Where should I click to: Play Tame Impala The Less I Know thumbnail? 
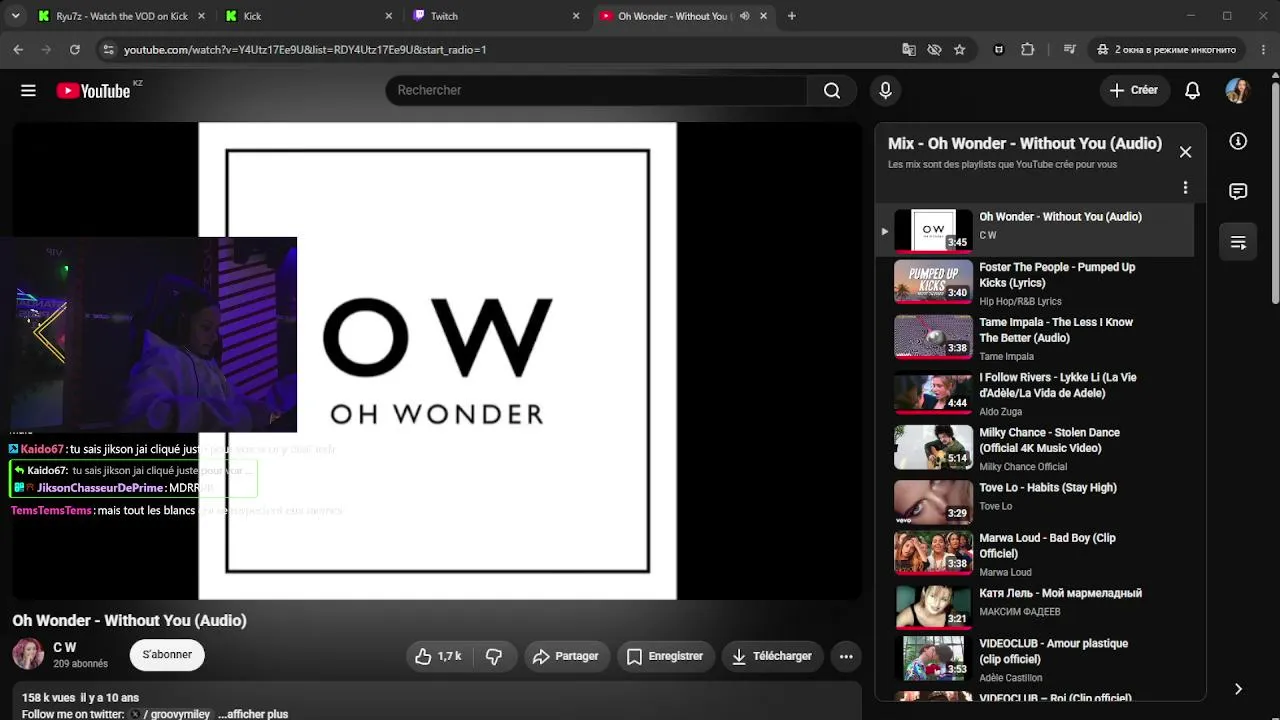pos(933,337)
